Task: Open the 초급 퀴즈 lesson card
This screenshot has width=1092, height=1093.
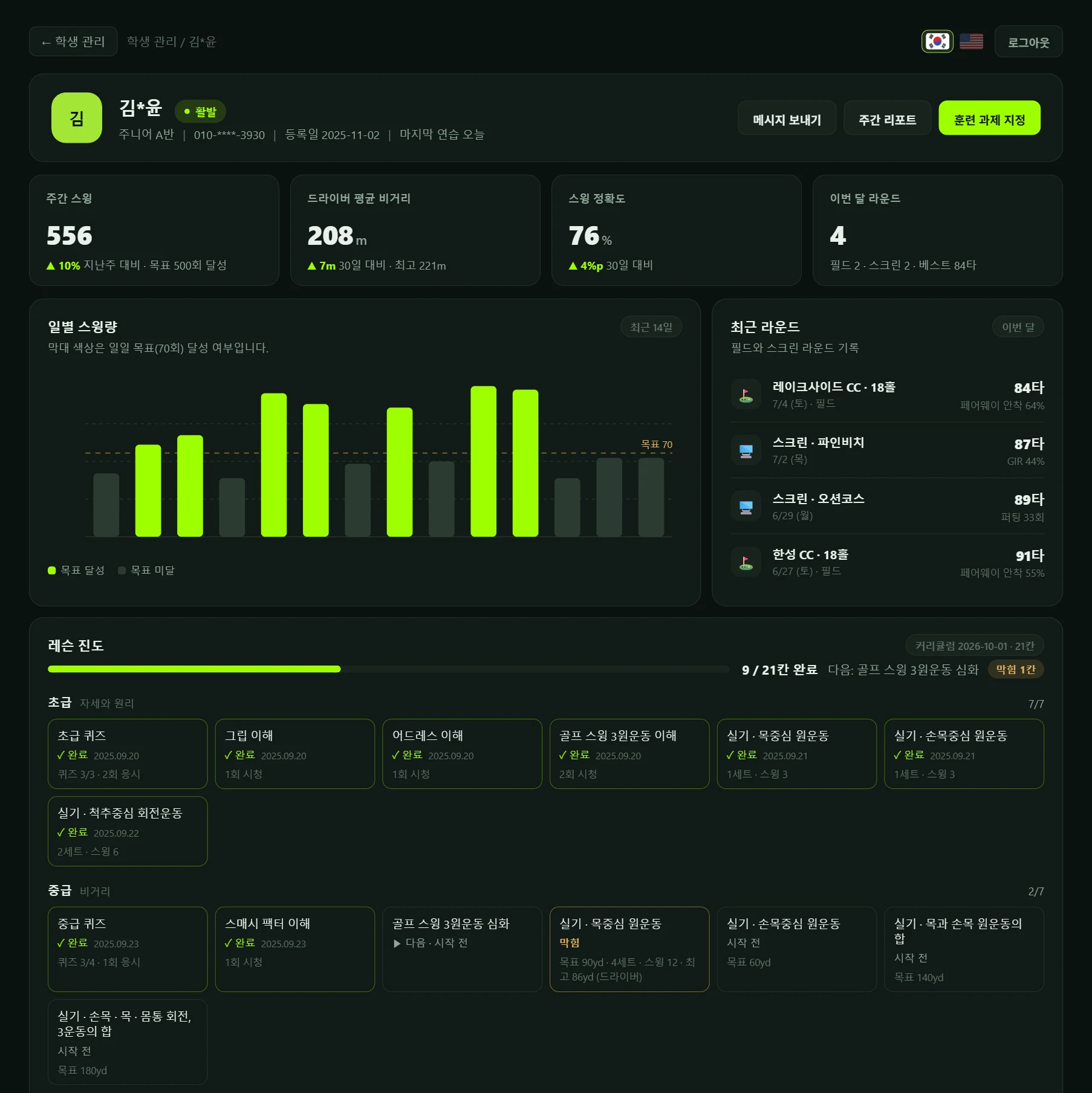Action: click(x=128, y=754)
